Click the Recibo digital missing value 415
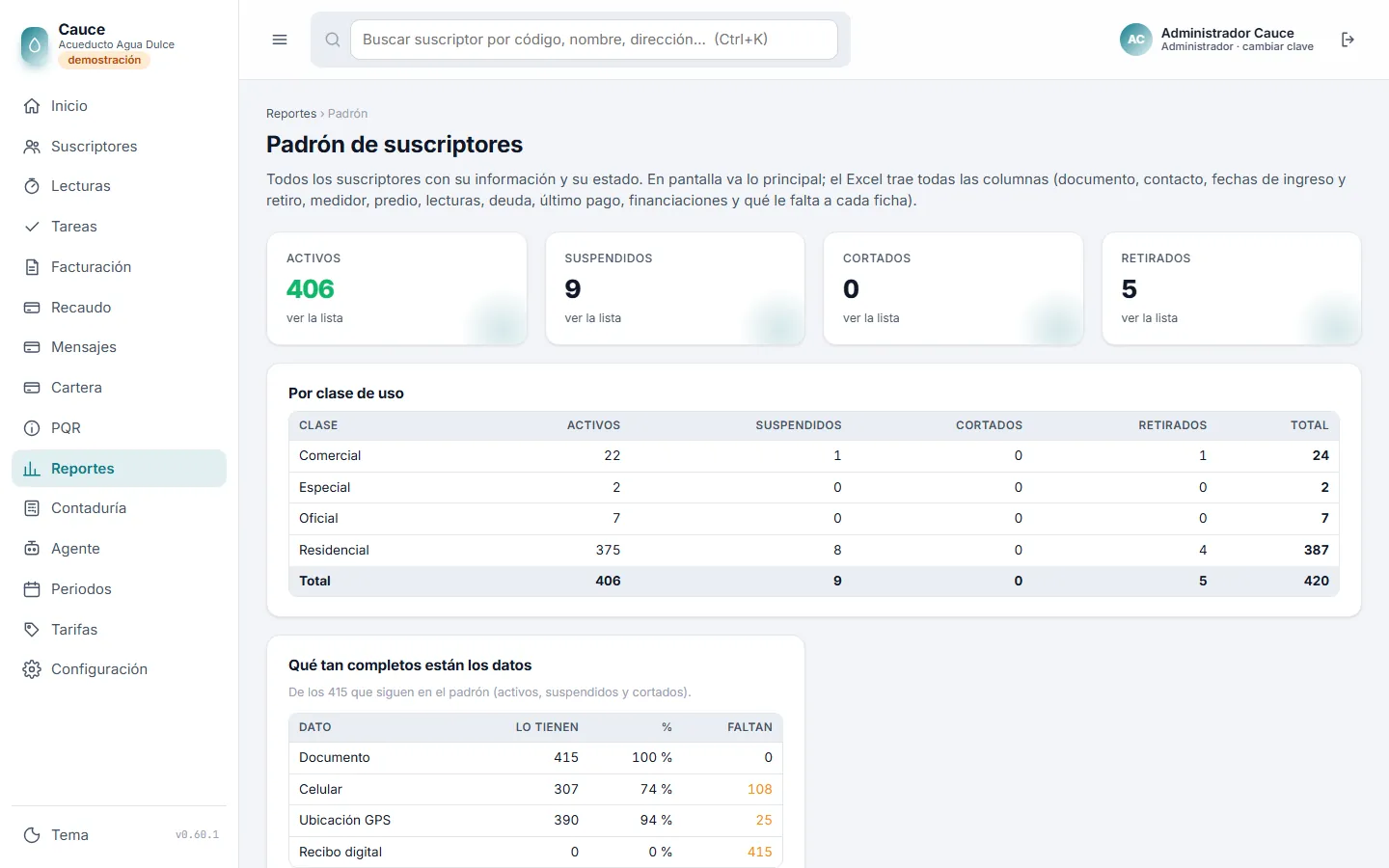 (760, 852)
